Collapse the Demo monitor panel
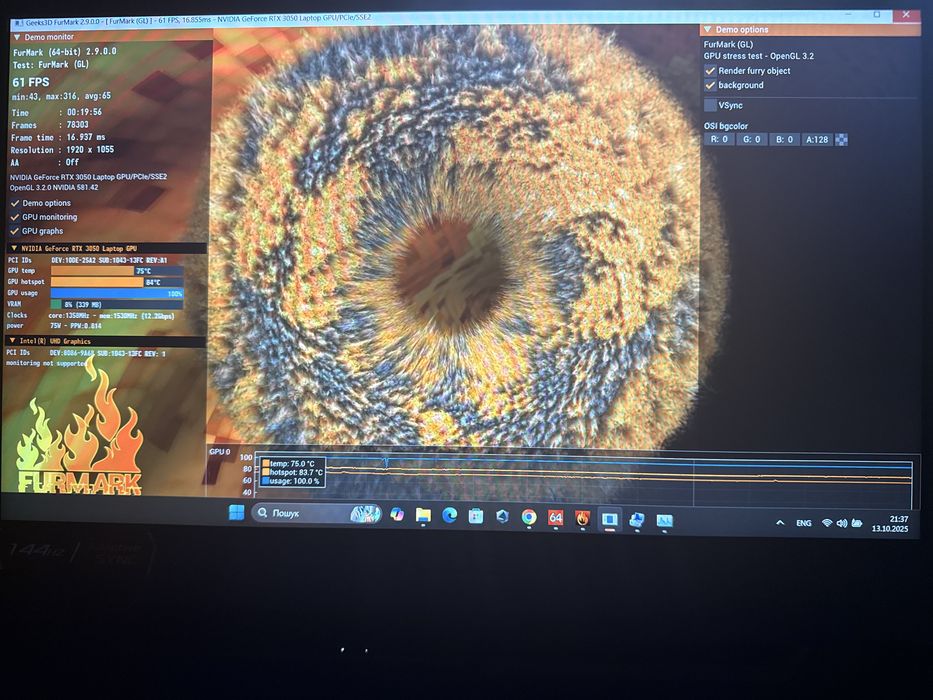 (17, 37)
